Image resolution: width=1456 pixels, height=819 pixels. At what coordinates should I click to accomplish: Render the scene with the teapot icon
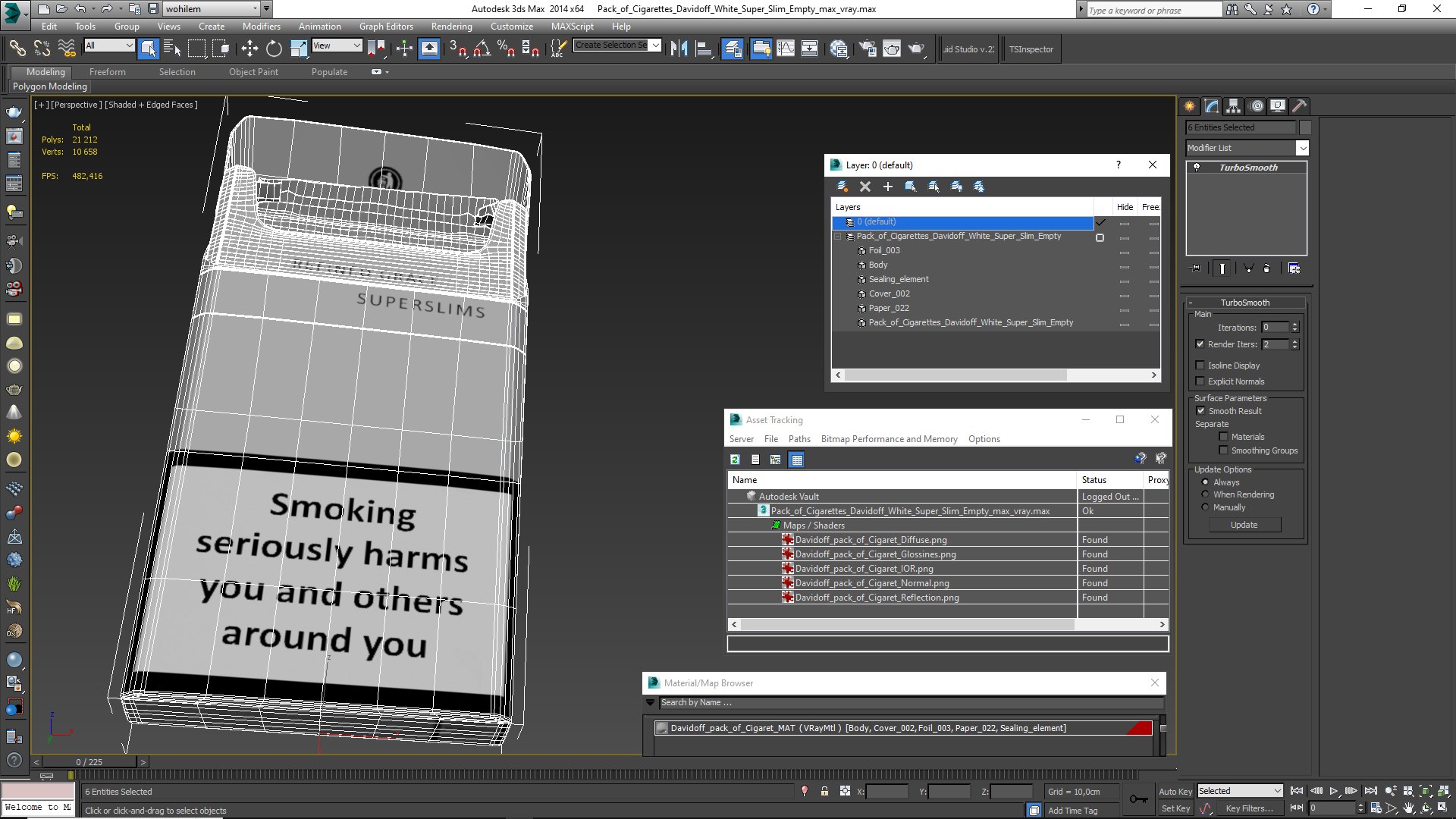point(916,49)
